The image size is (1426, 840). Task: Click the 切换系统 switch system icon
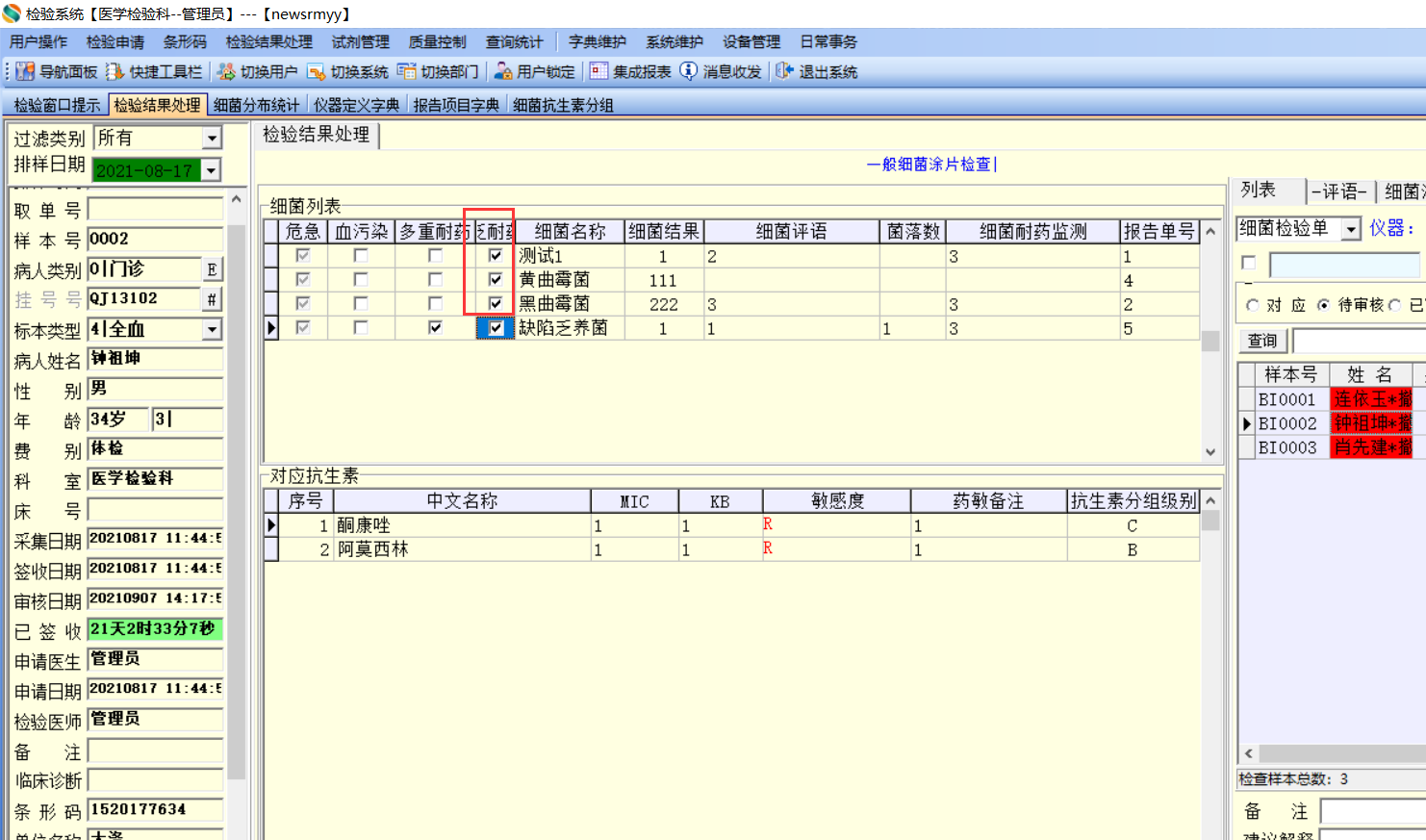coord(317,71)
